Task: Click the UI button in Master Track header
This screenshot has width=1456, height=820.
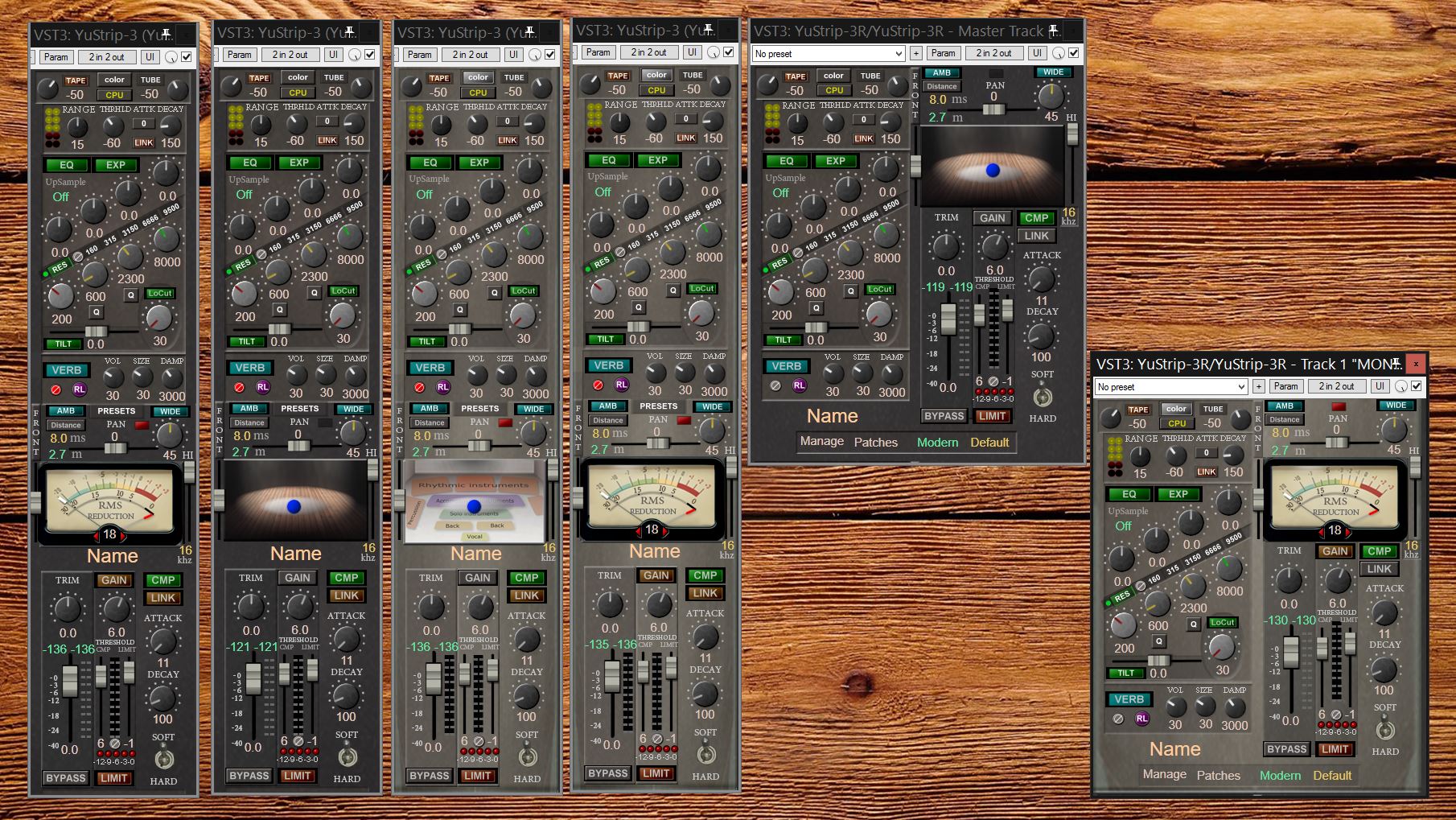Action: (1037, 53)
